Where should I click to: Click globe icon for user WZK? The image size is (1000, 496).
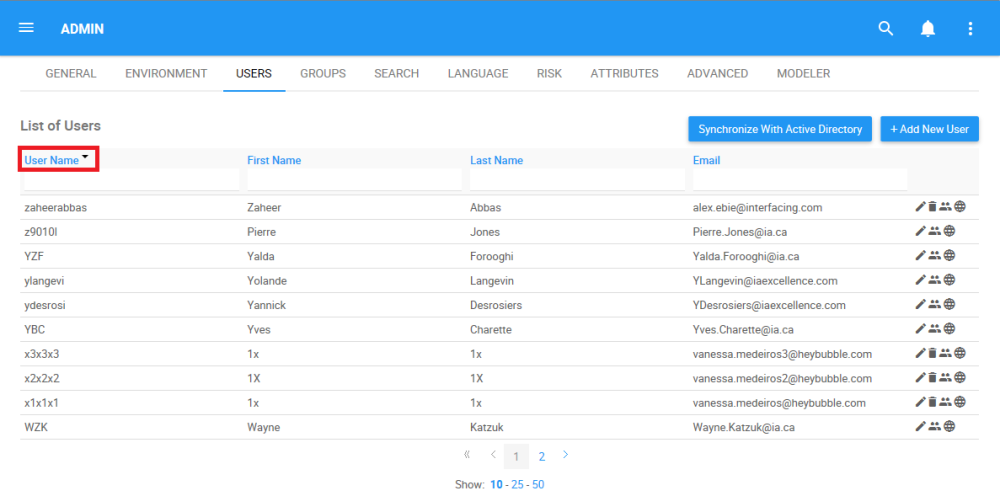coord(949,427)
